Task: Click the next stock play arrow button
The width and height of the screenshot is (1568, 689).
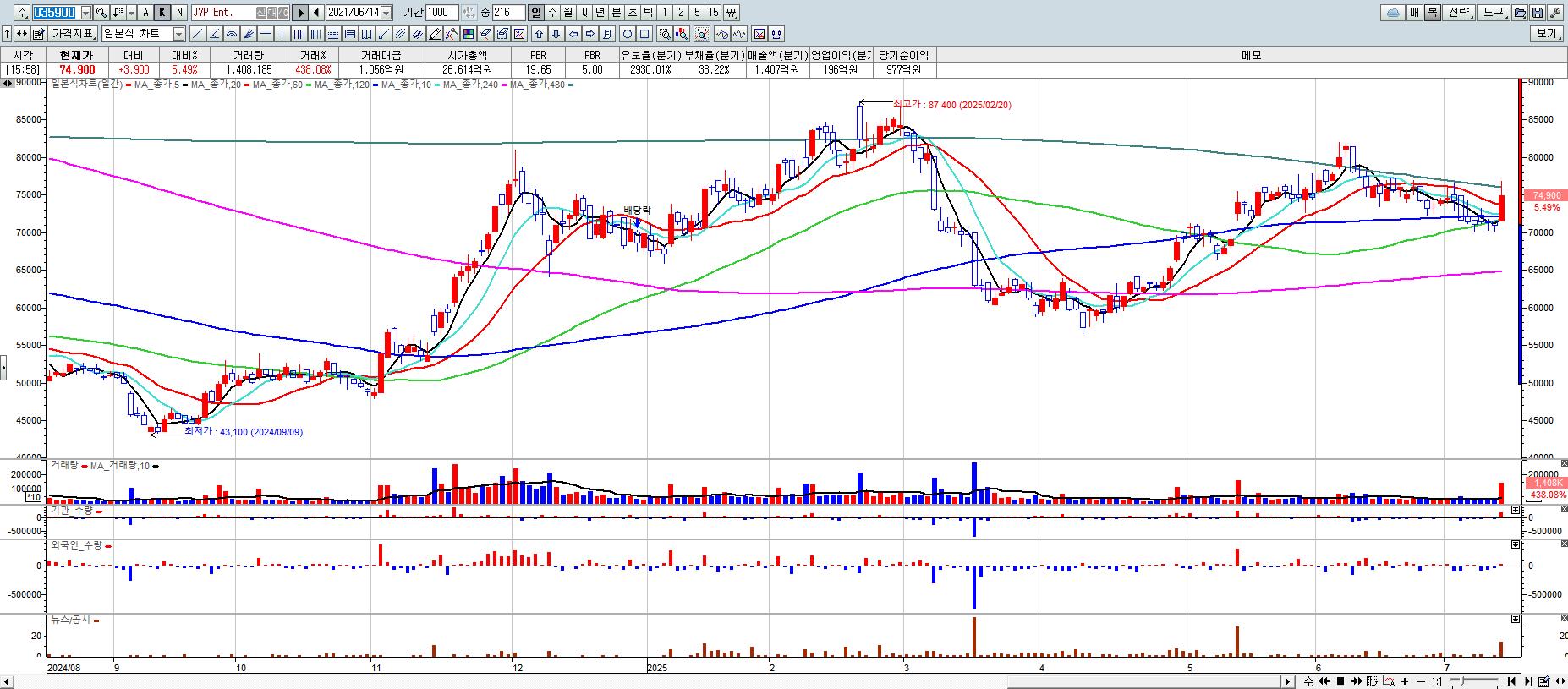Action: tap(300, 13)
